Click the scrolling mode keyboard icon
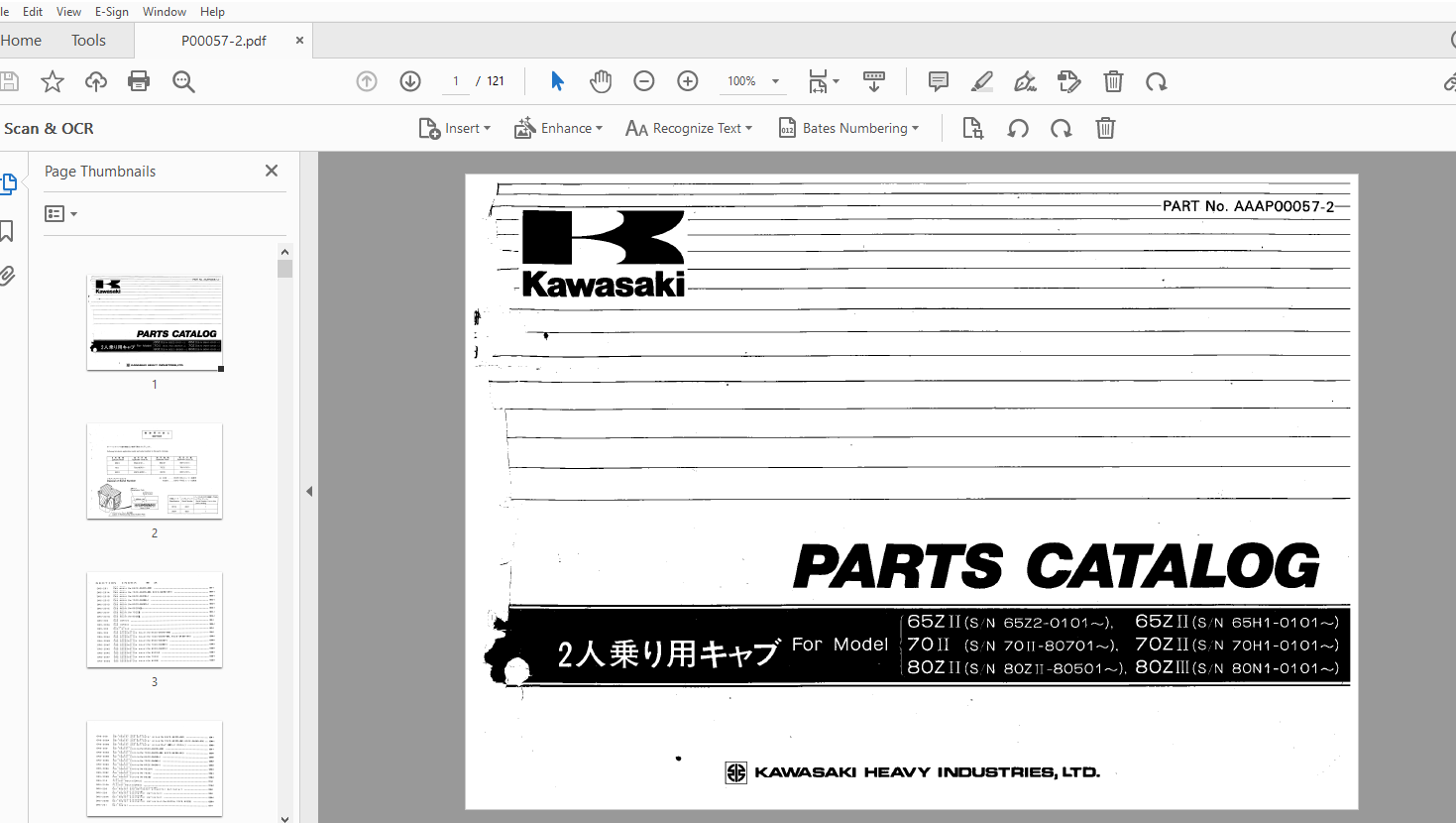The height and width of the screenshot is (823, 1456). [874, 81]
